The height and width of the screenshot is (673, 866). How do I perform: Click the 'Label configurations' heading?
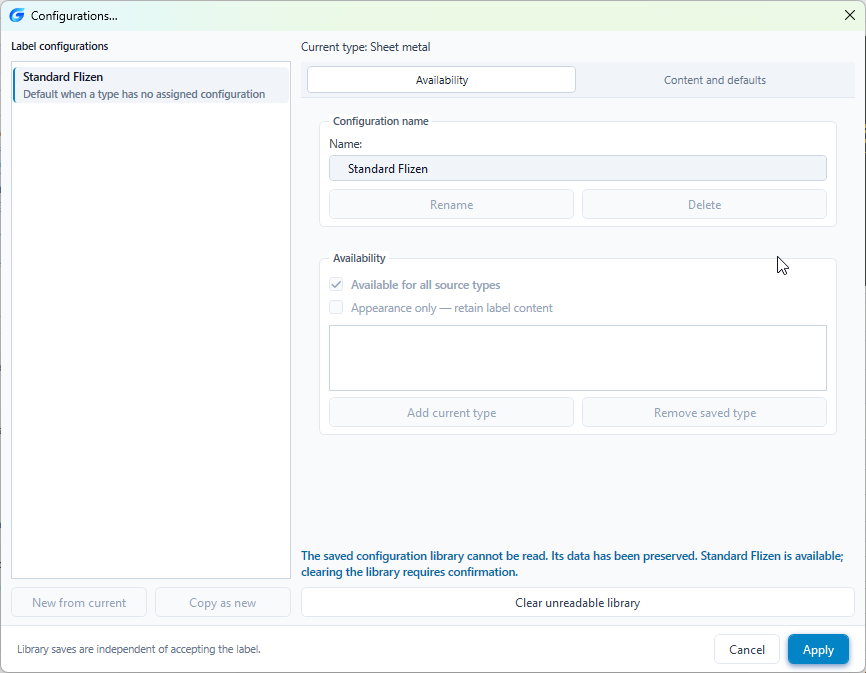[60, 46]
